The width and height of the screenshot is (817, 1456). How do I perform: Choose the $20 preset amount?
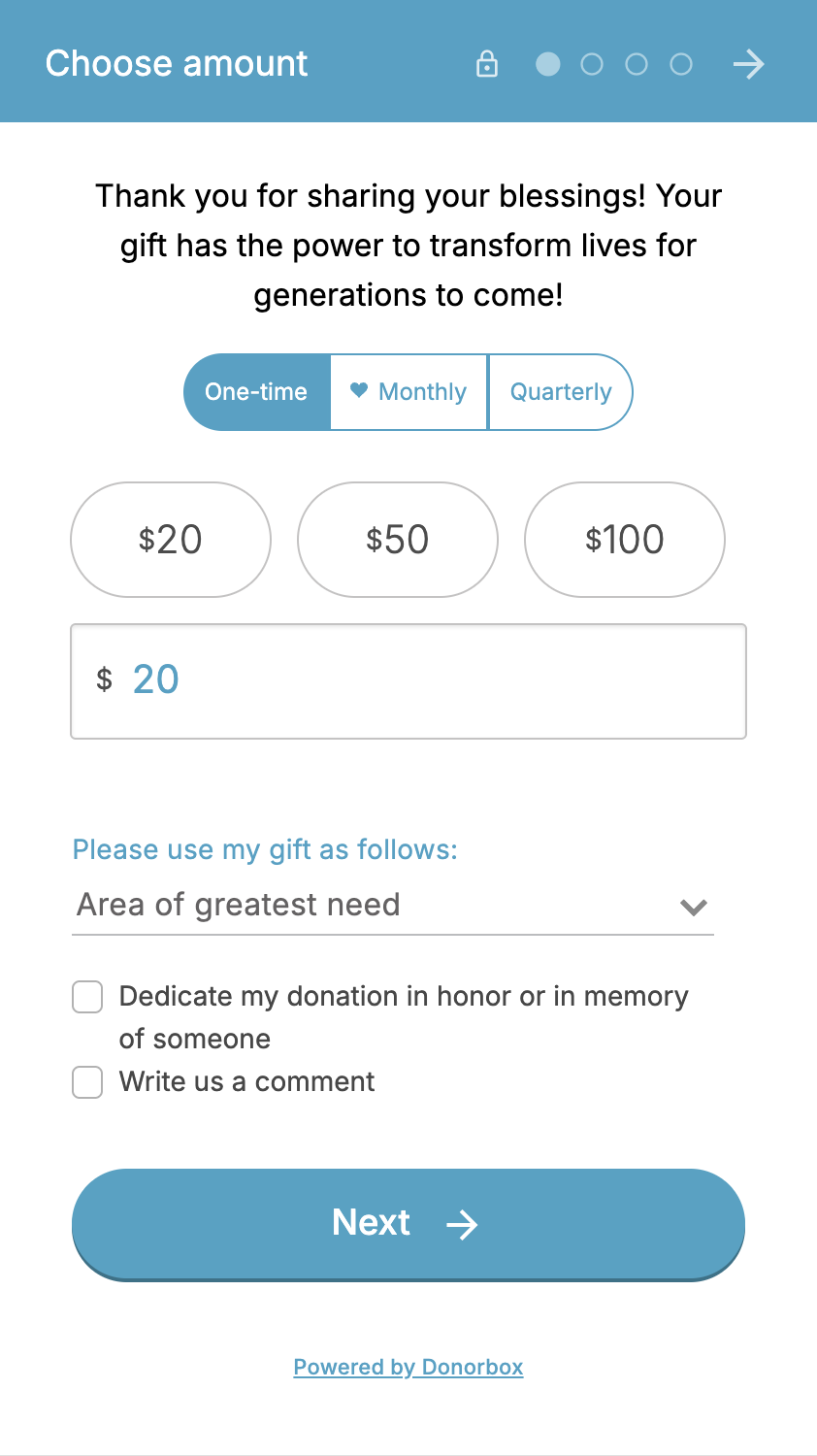(171, 540)
